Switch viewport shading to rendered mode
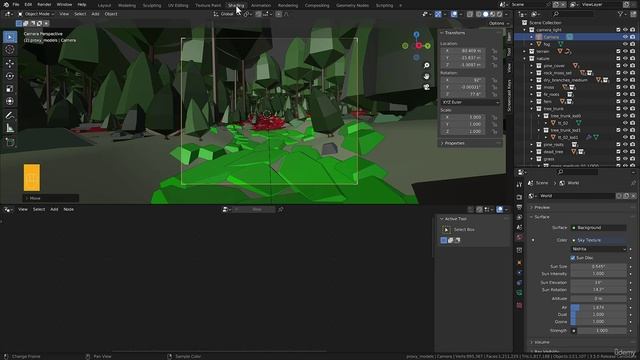 pyautogui.click(x=500, y=14)
